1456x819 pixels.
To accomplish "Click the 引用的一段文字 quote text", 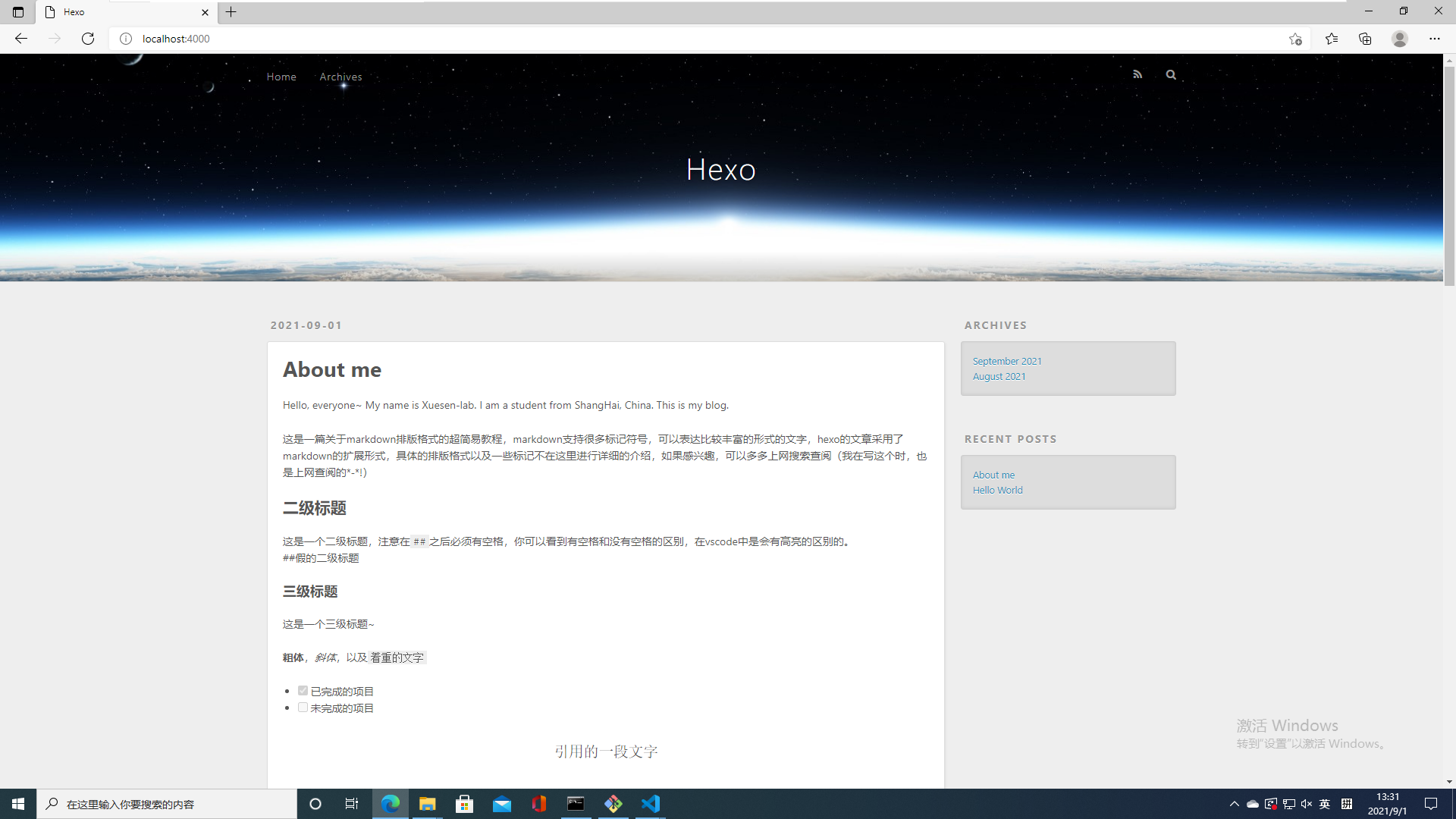I will tap(606, 752).
